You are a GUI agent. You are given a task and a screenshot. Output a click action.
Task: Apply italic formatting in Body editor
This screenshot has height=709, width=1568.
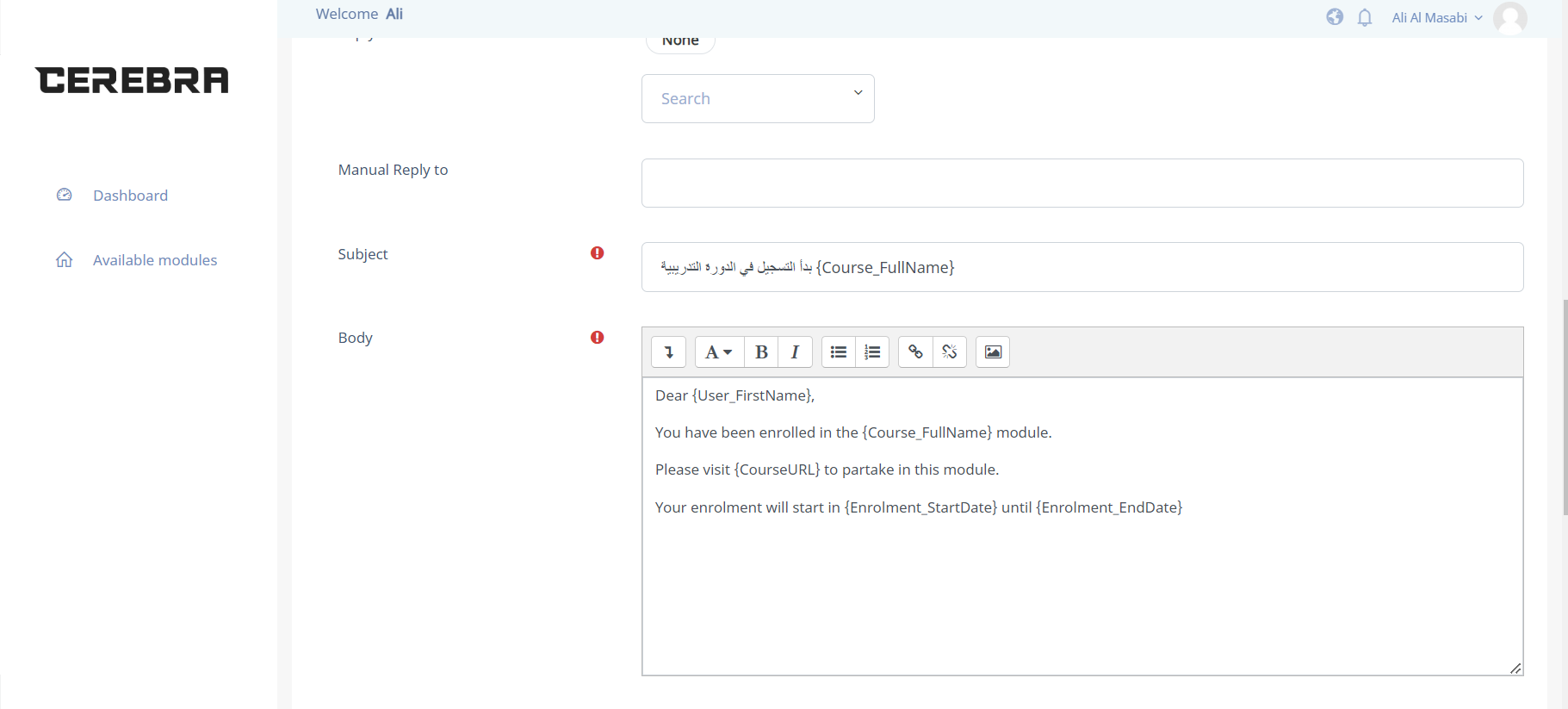pyautogui.click(x=795, y=351)
